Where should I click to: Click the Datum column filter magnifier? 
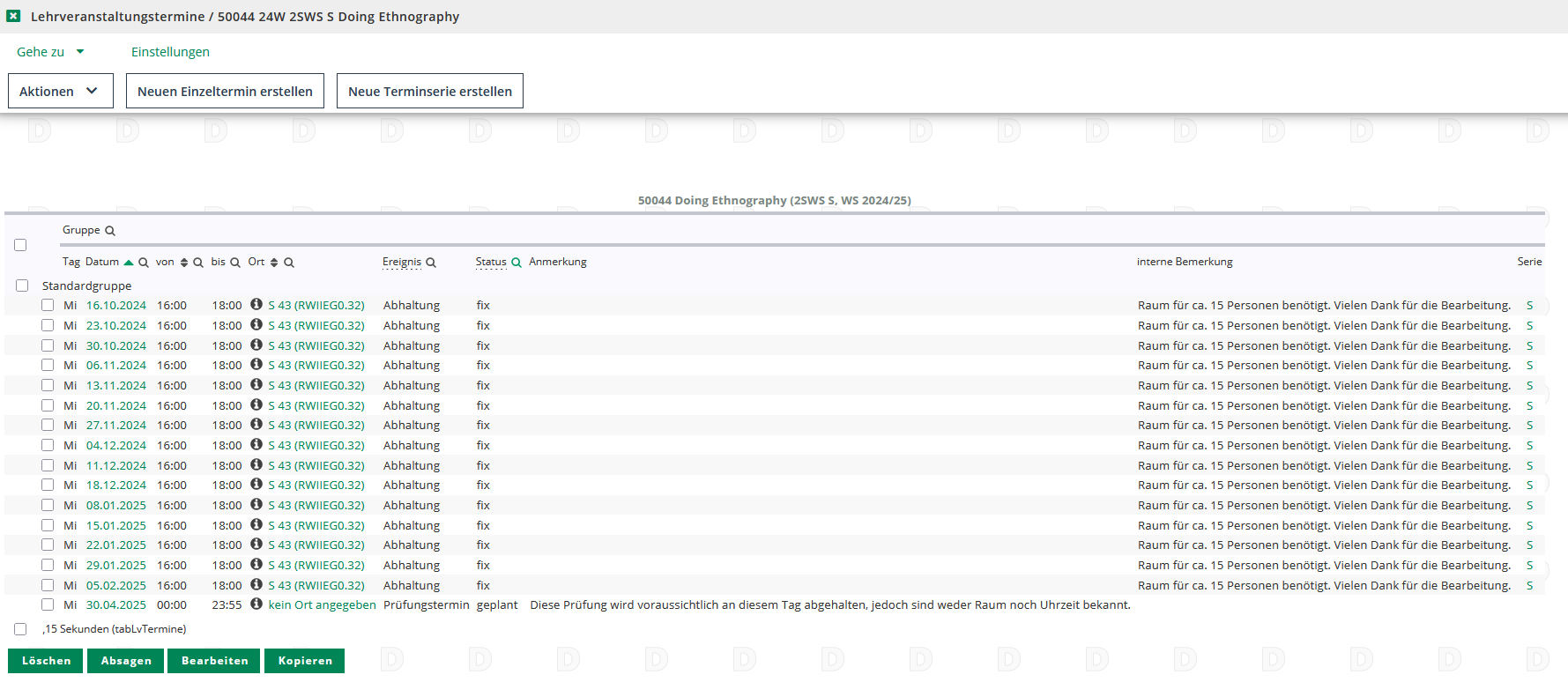pyautogui.click(x=144, y=263)
